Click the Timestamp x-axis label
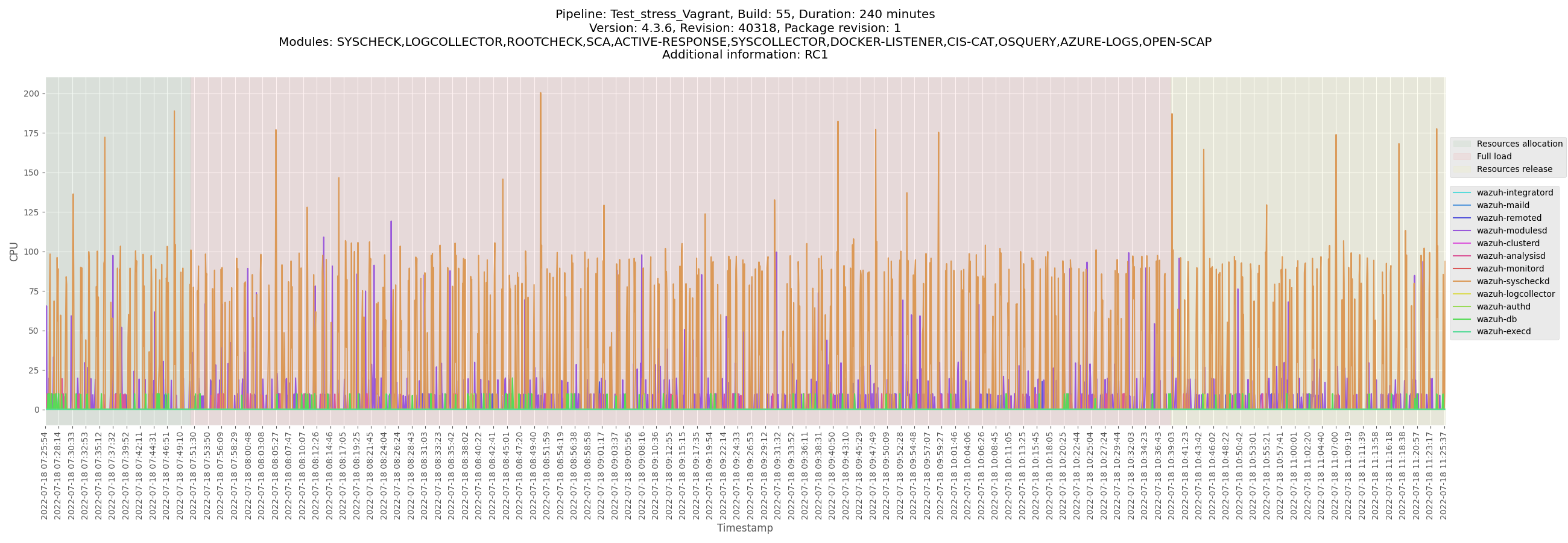The width and height of the screenshot is (1568, 543). point(744,528)
